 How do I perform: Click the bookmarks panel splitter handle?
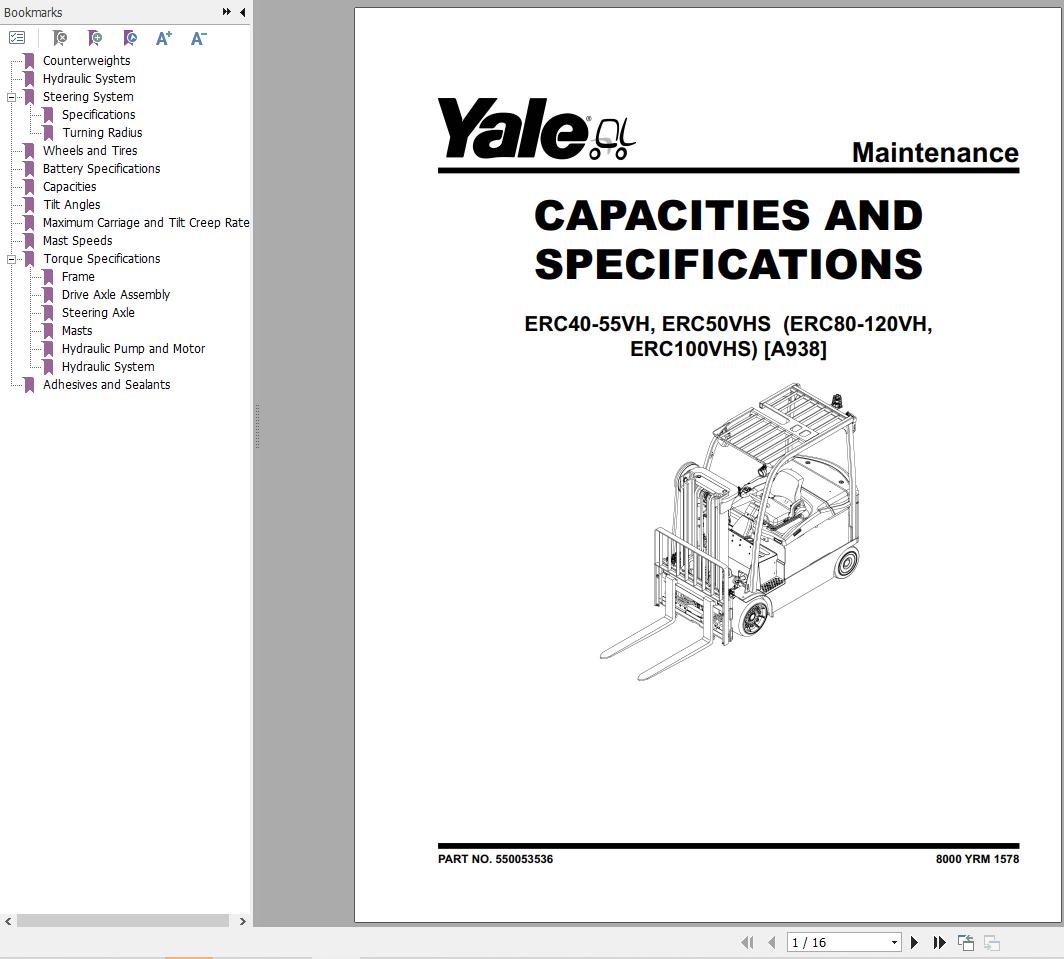point(257,426)
